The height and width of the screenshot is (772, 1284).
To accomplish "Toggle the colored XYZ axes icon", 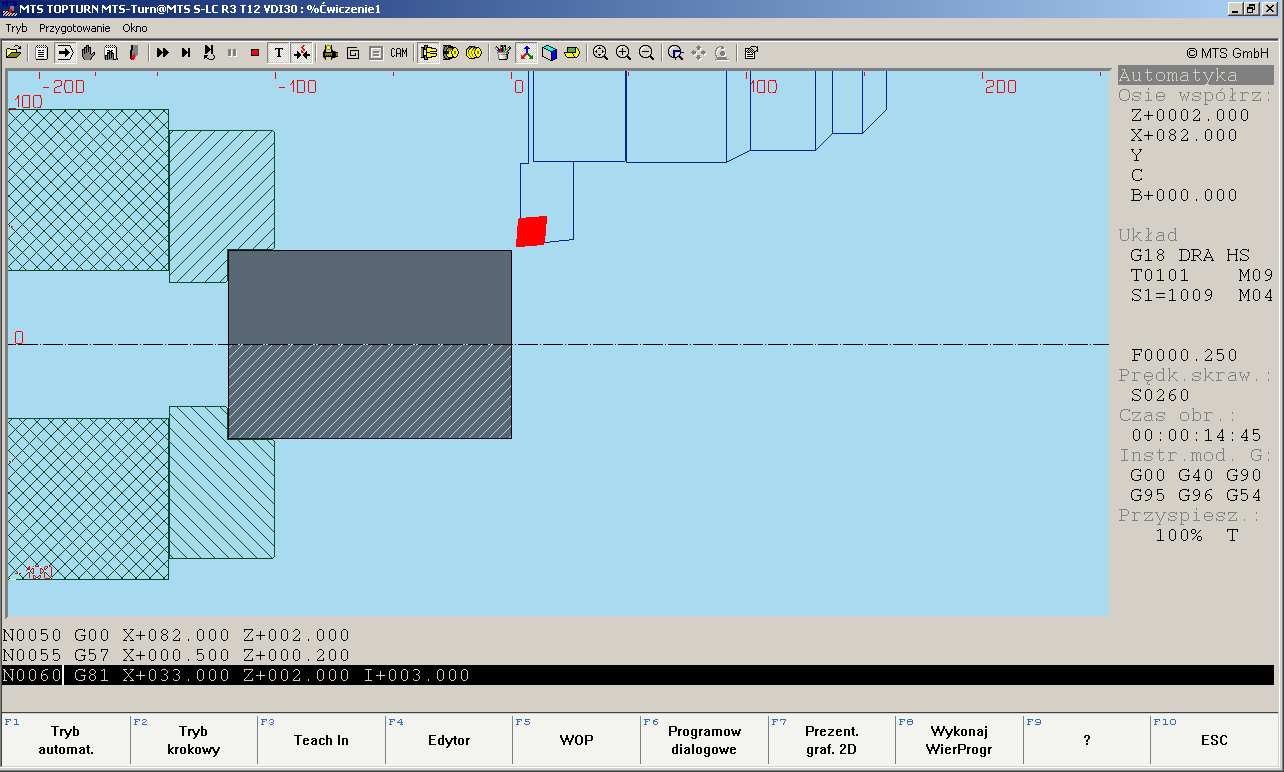I will point(526,52).
